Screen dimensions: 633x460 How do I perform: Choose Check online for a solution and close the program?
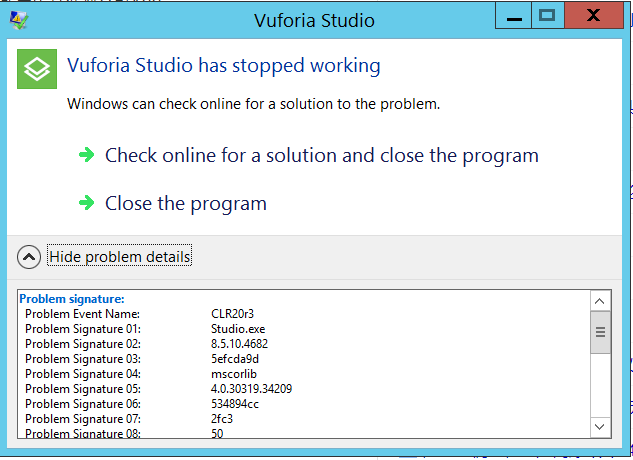(x=322, y=156)
